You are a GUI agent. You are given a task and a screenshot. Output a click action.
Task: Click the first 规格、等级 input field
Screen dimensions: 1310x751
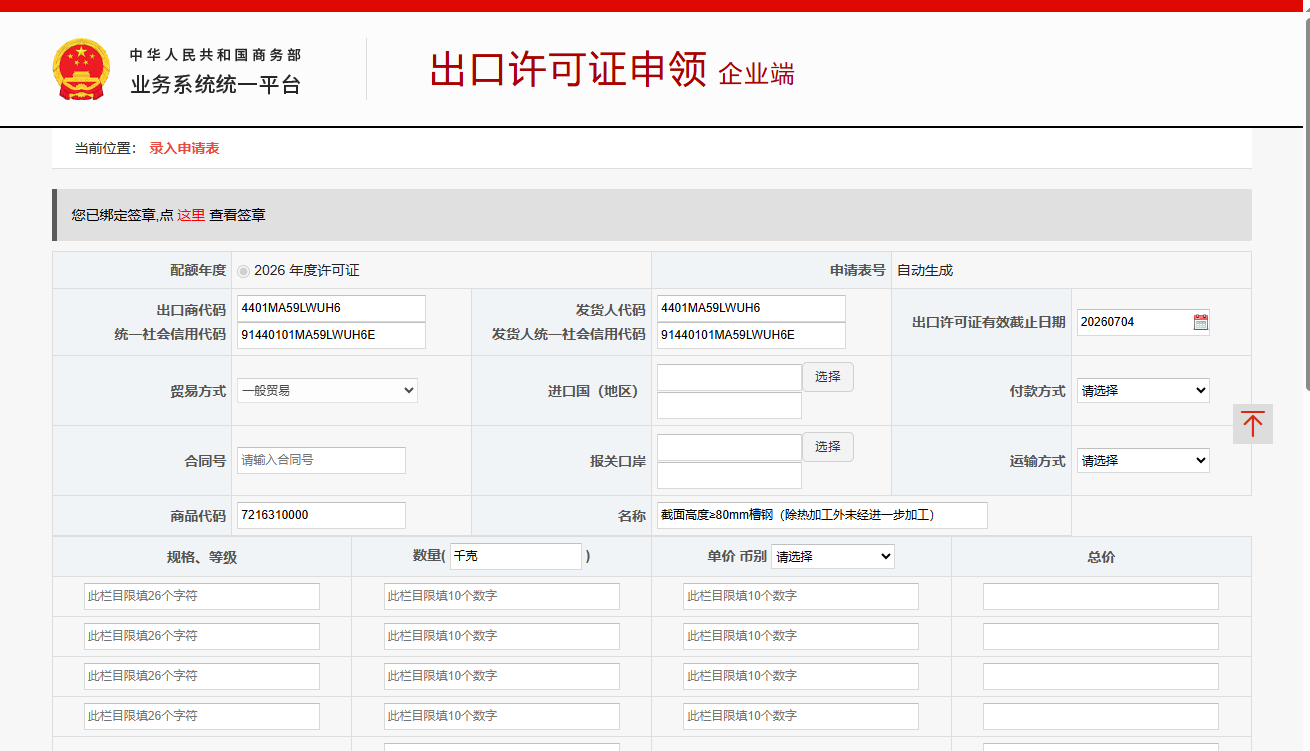click(202, 596)
